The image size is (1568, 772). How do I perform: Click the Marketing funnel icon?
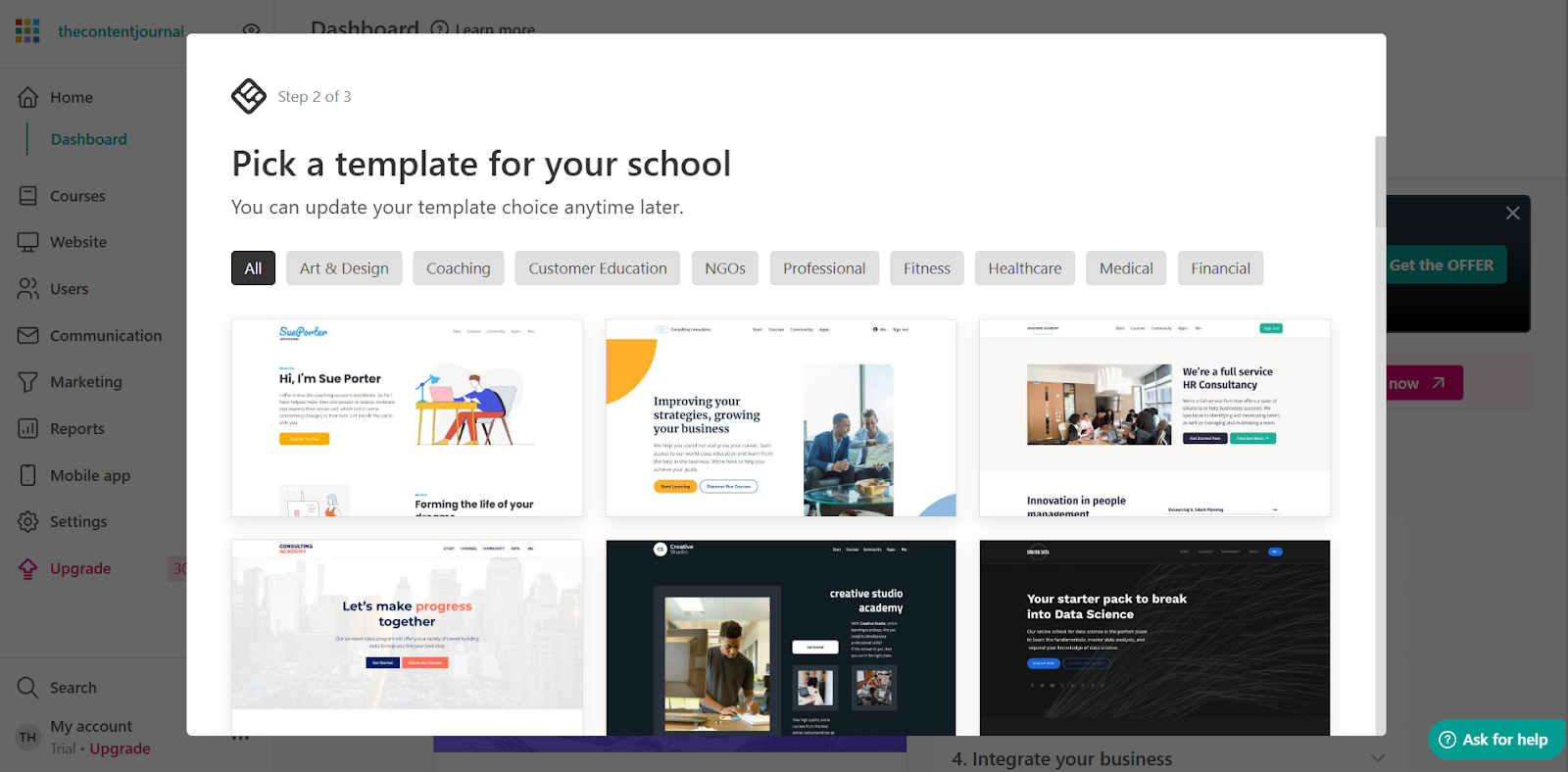tap(28, 382)
